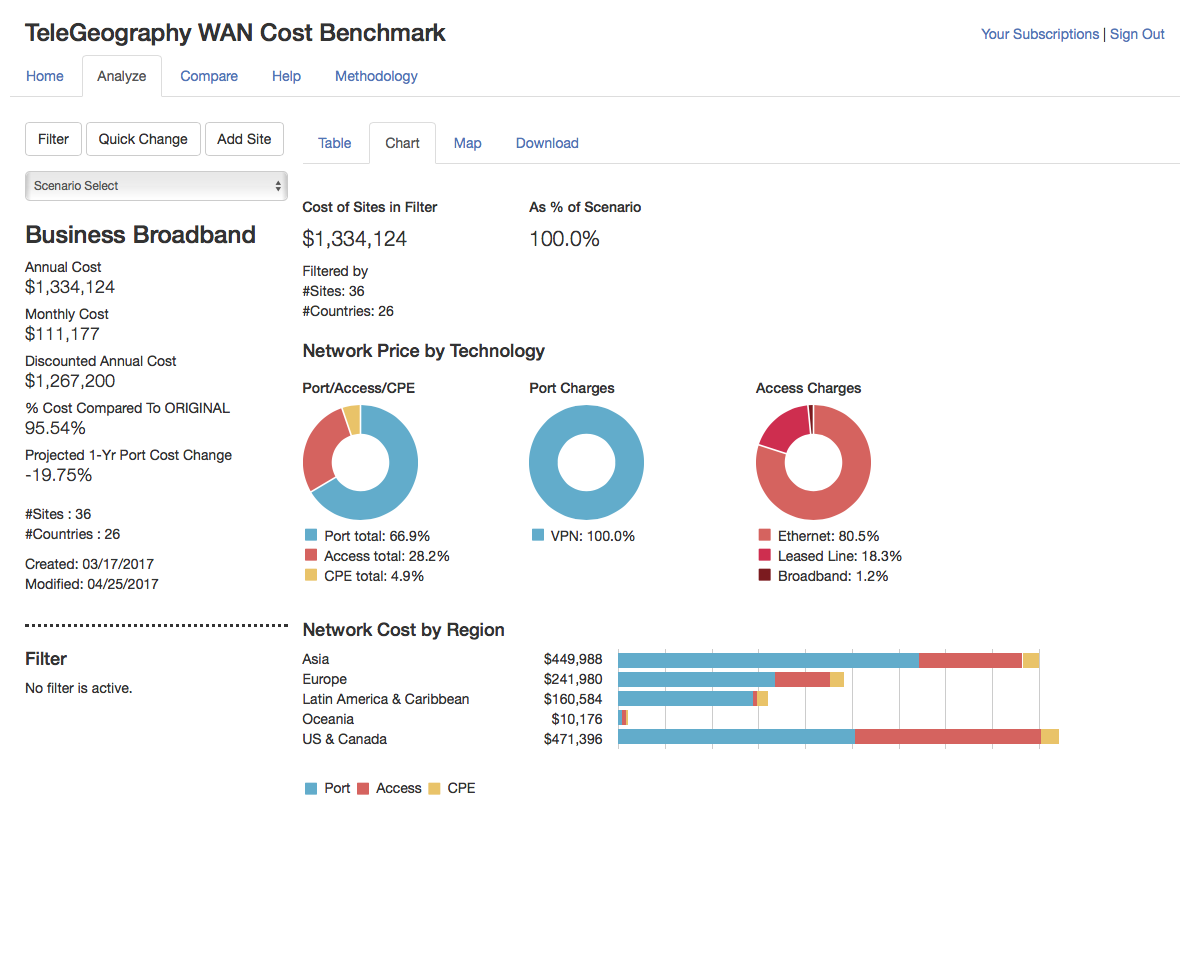Select the Download tab
1194x965 pixels.
coord(547,143)
